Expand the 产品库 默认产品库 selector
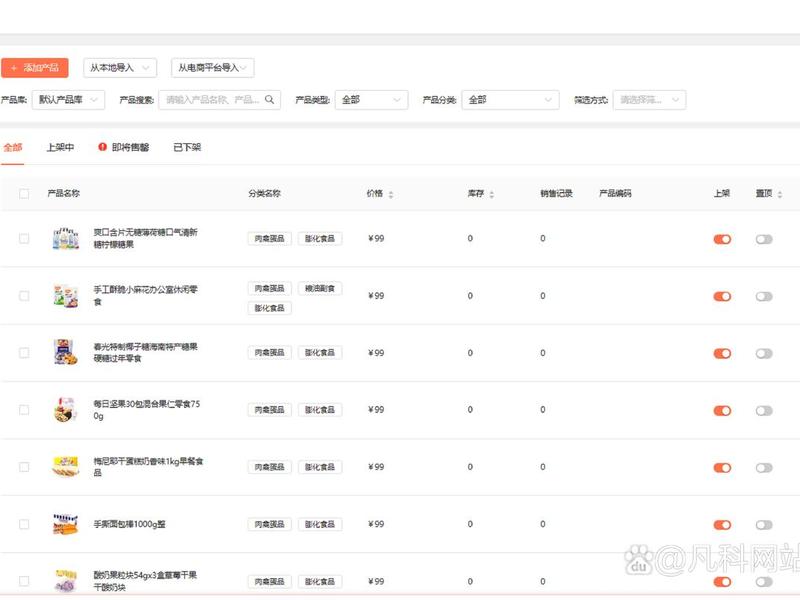The height and width of the screenshot is (600, 800). click(68, 99)
